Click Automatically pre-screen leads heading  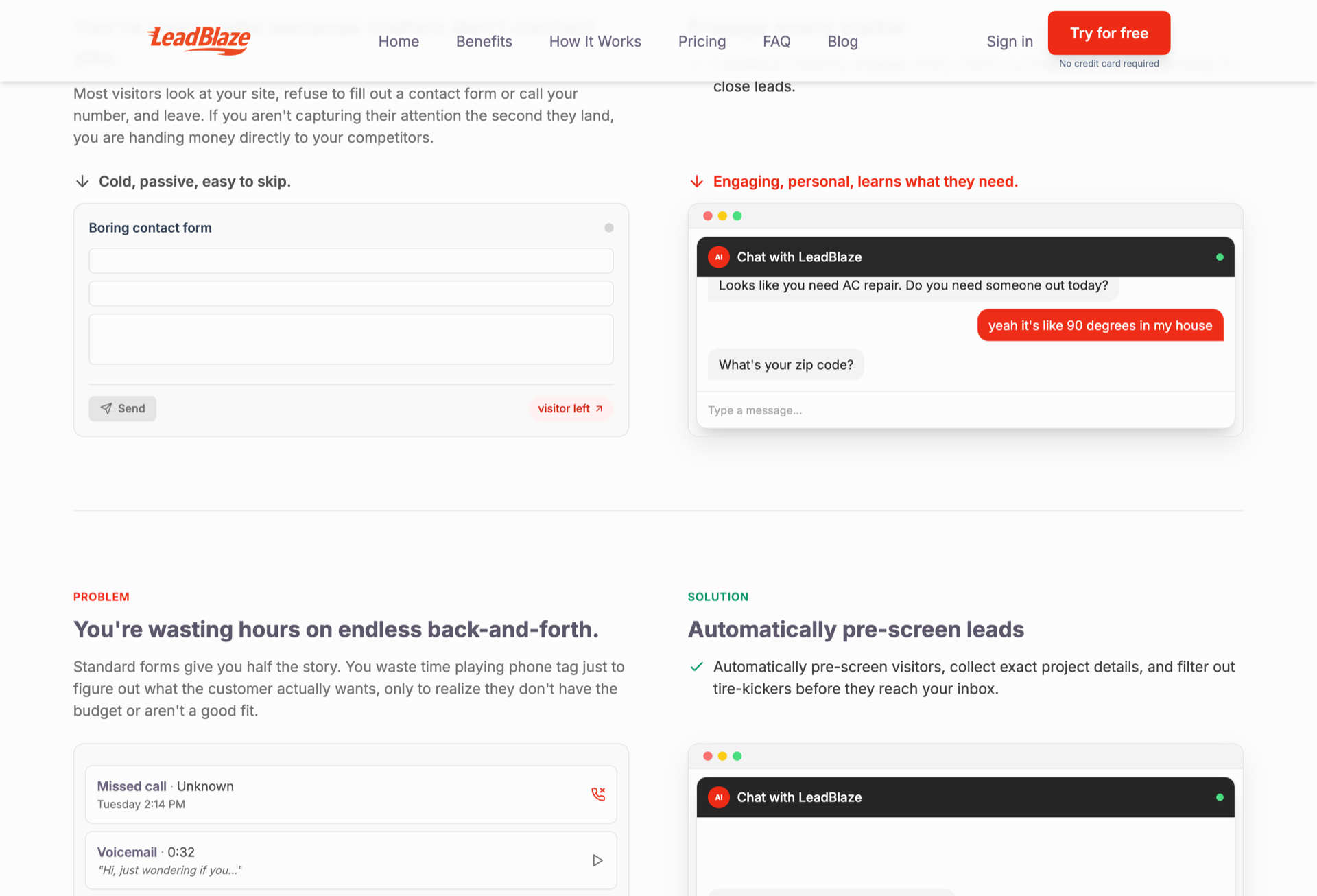pyautogui.click(x=856, y=630)
